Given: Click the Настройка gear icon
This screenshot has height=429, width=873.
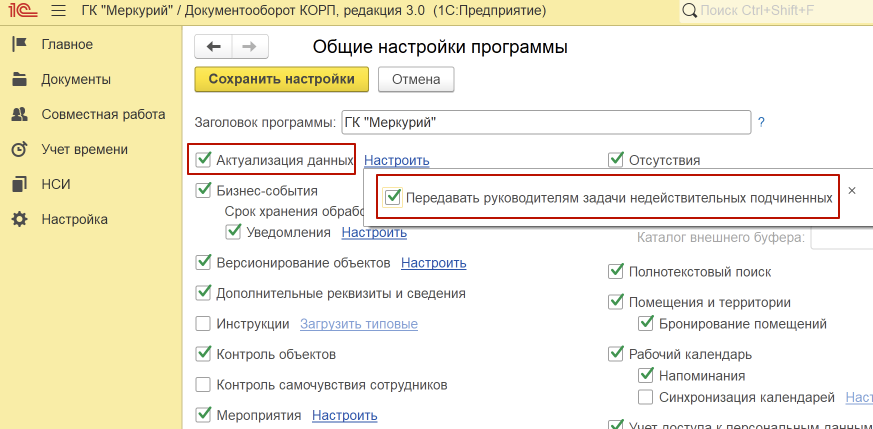Looking at the screenshot, I should (x=18, y=219).
